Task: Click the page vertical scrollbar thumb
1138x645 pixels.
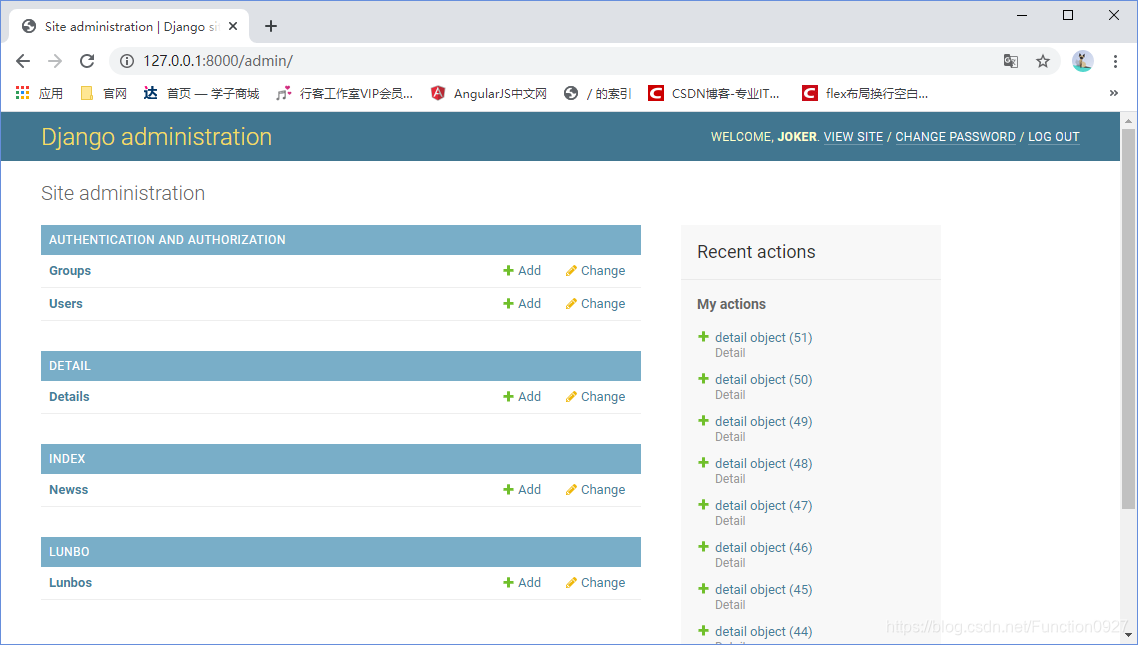Action: click(1129, 319)
